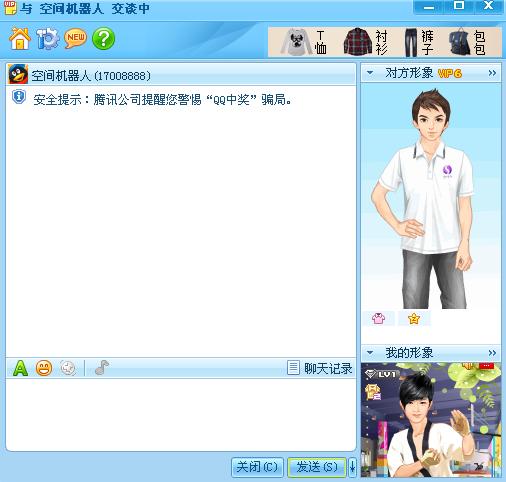Viewport: 506px width, 482px height.
Task: Click the pink shirt icon under avatar
Action: tap(378, 319)
